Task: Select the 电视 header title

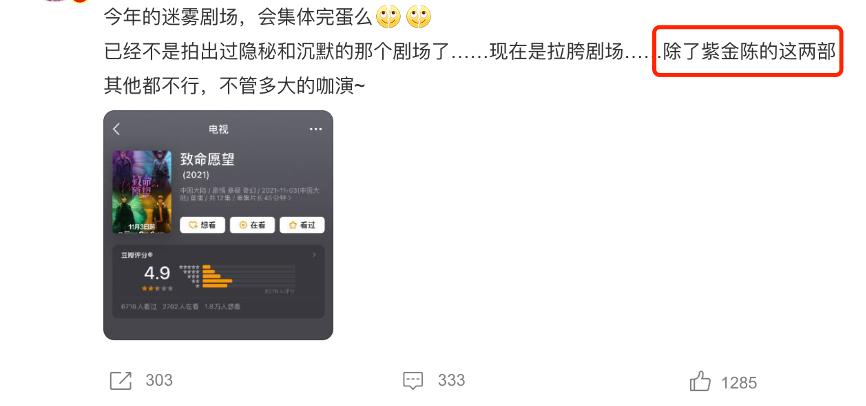Action: click(218, 129)
